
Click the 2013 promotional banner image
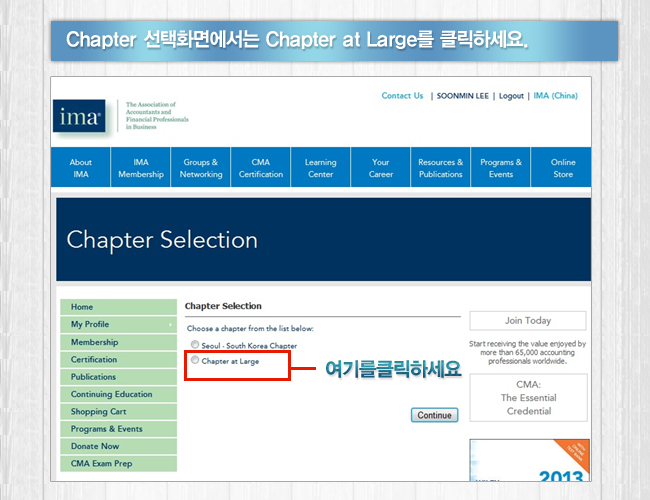click(529, 460)
